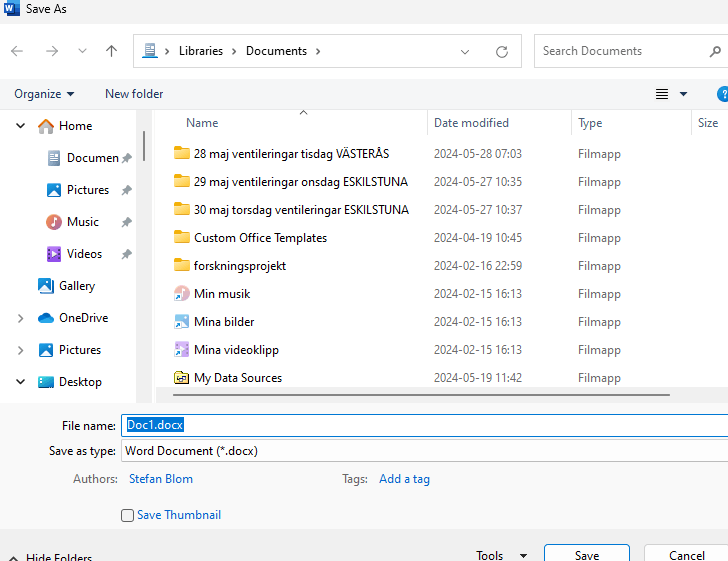Select Home in navigation pane
Image resolution: width=728 pixels, height=561 pixels.
[75, 126]
